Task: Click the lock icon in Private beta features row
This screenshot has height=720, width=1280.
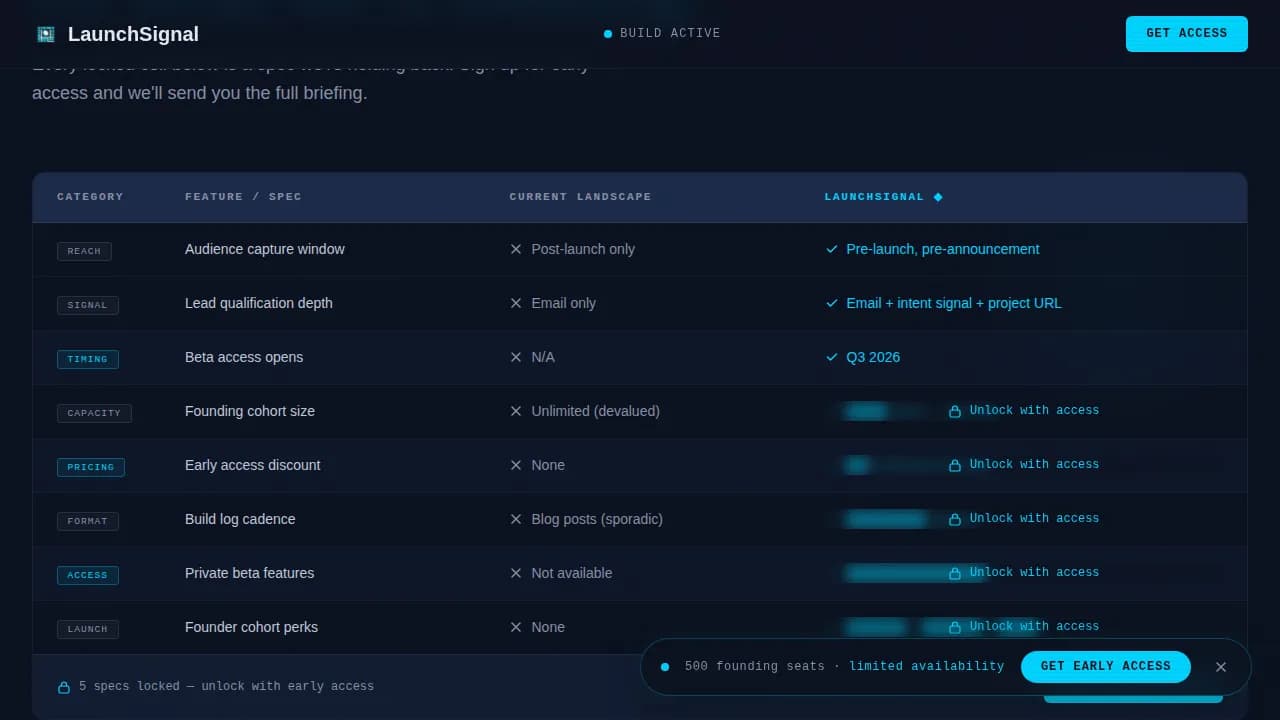Action: click(955, 573)
